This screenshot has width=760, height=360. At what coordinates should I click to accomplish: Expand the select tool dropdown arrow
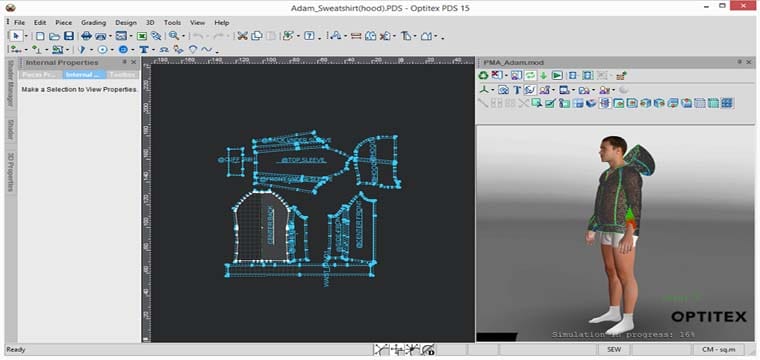point(26,36)
